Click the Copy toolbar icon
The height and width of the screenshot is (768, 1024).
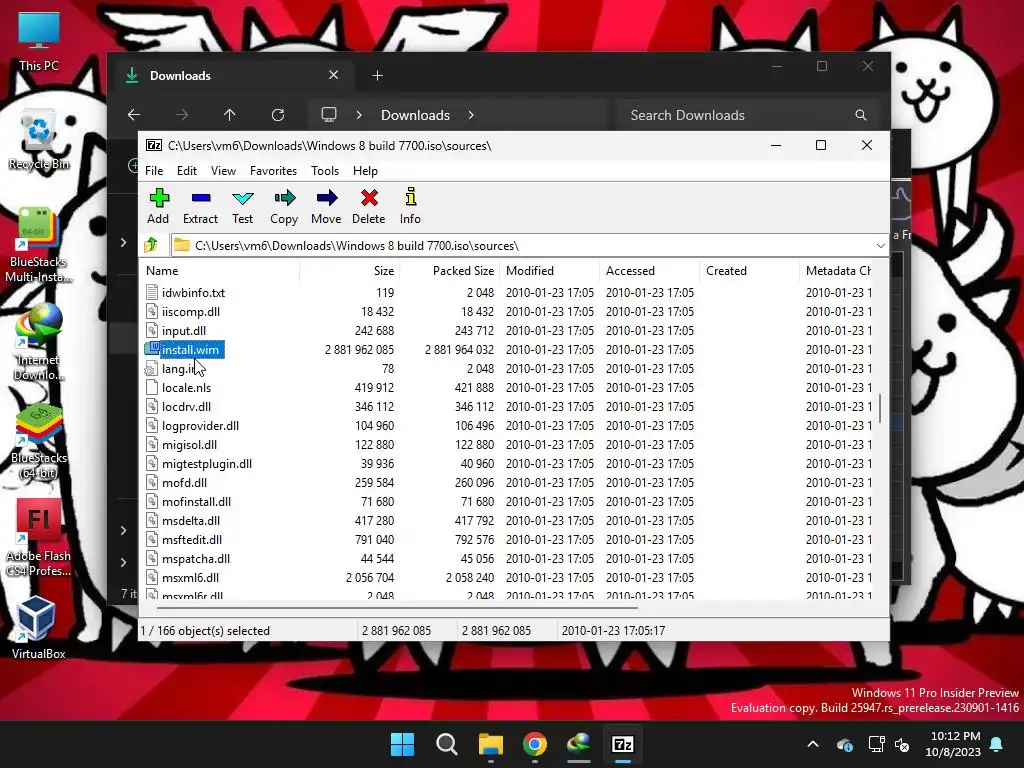click(x=284, y=206)
